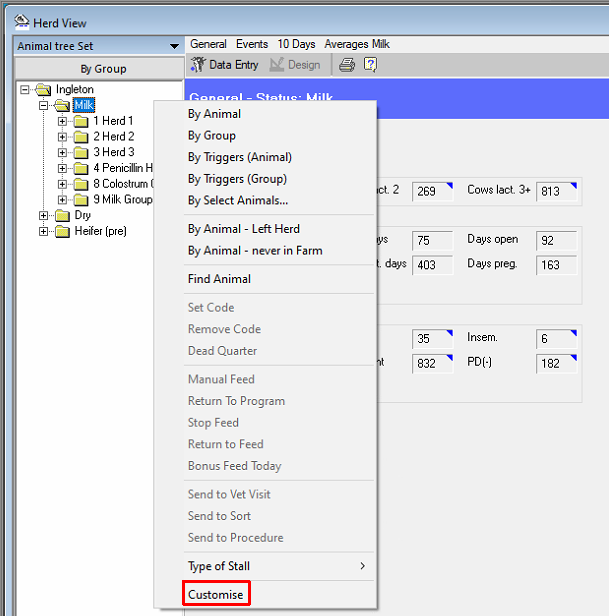Click the Ingleton root folder icon

tap(43, 90)
